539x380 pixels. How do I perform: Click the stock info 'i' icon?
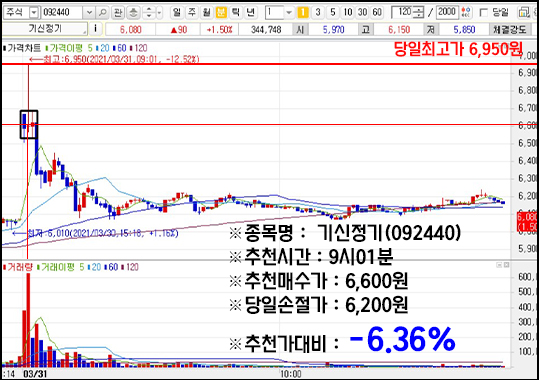[x=95, y=29]
